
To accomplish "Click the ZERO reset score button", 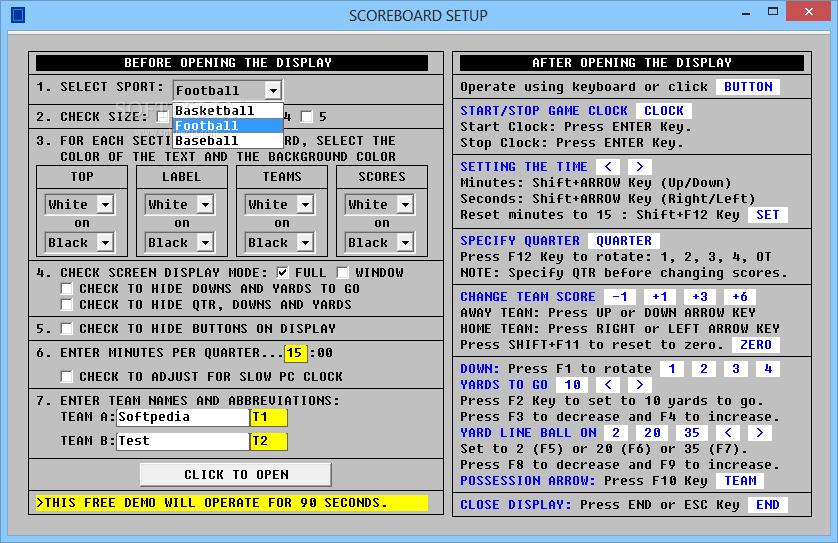I will [756, 345].
